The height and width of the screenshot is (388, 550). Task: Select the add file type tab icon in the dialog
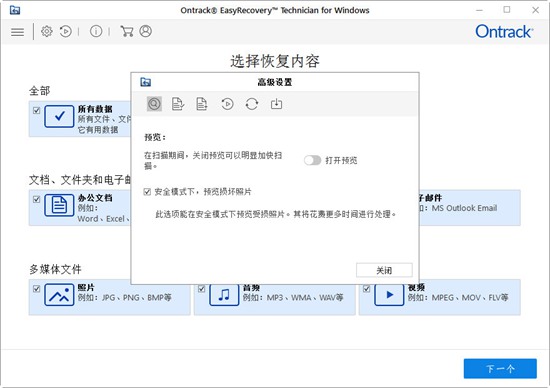coord(202,104)
